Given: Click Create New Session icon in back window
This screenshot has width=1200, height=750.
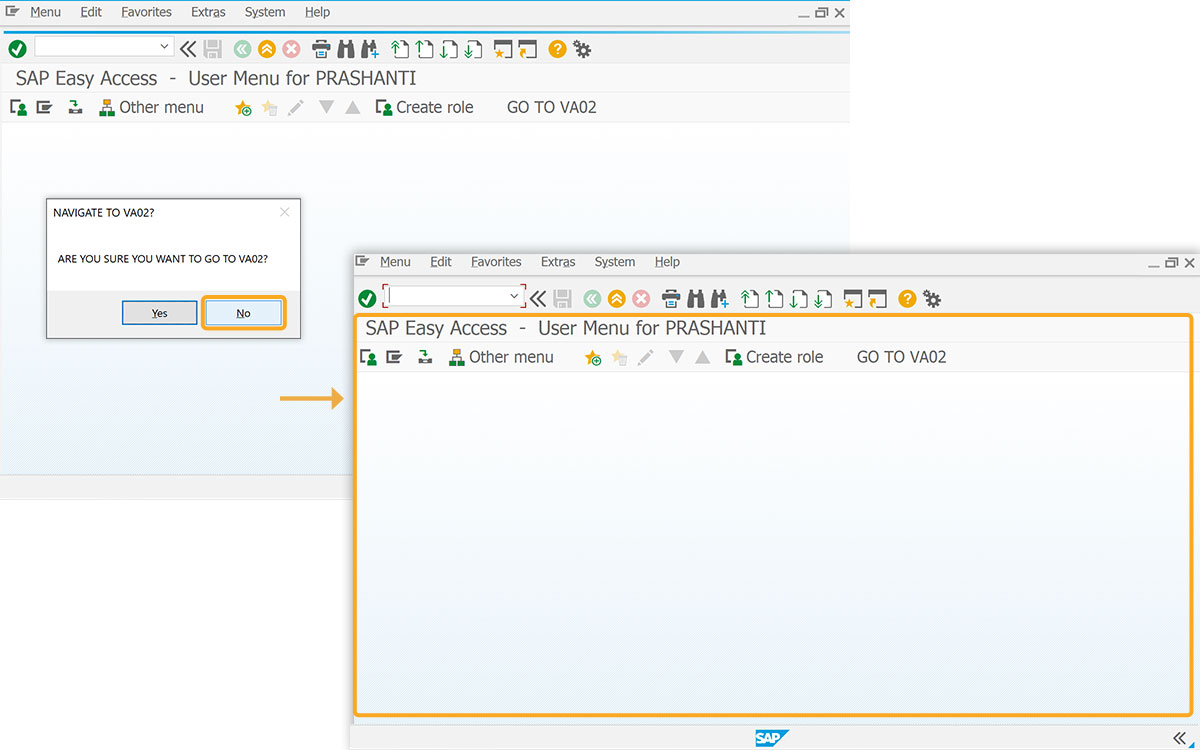Looking at the screenshot, I should point(503,48).
